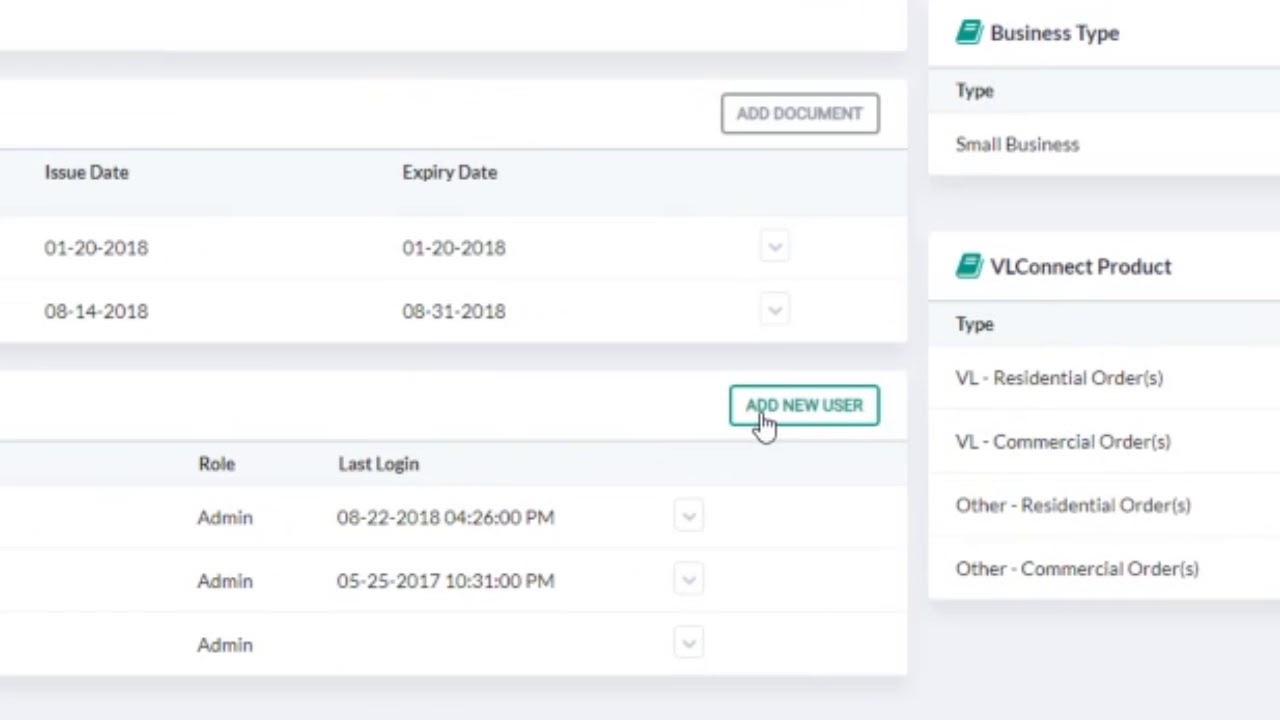Open actions dropdown for Admin with no login

click(x=689, y=643)
